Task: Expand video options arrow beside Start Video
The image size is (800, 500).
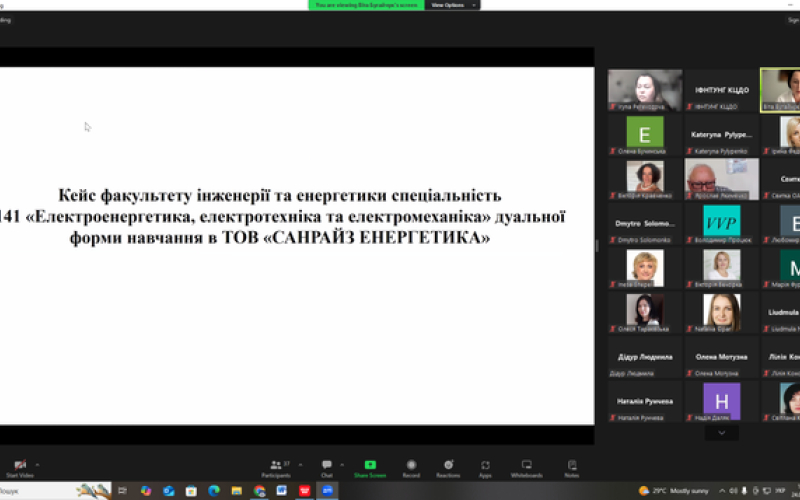Action: pyautogui.click(x=37, y=465)
